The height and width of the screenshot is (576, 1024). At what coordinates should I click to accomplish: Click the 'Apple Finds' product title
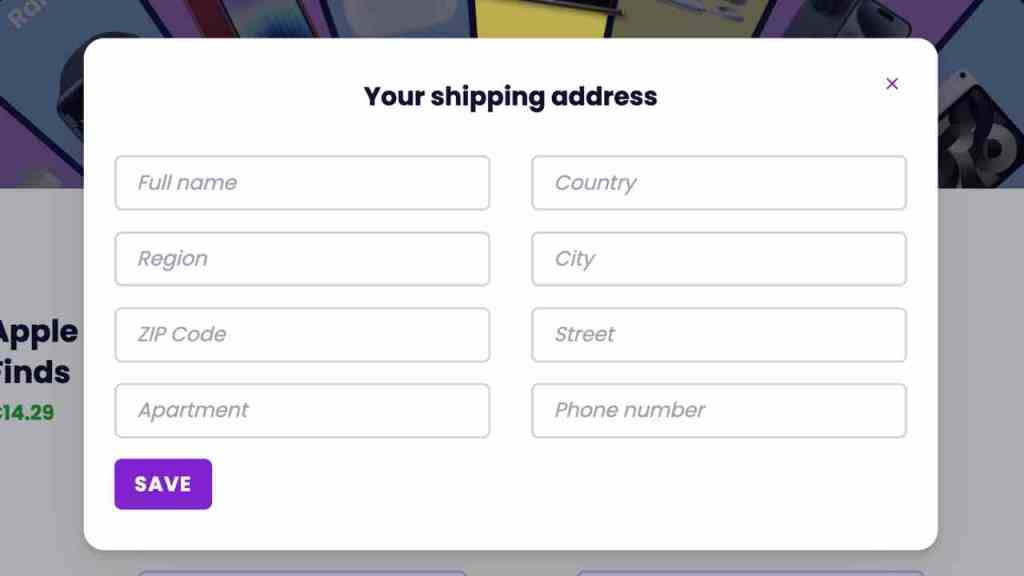(x=38, y=352)
